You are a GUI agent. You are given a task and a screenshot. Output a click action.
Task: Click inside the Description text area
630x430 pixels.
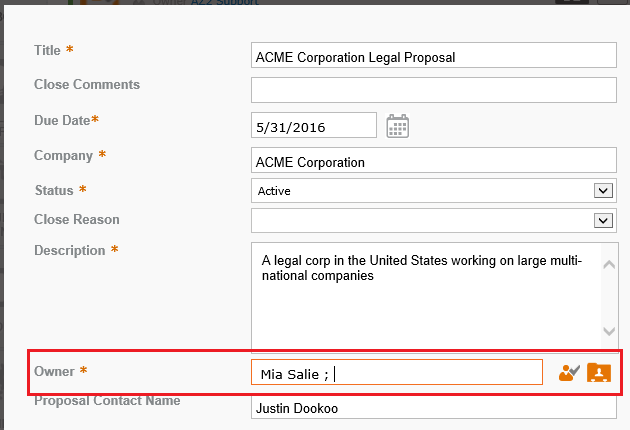point(426,295)
